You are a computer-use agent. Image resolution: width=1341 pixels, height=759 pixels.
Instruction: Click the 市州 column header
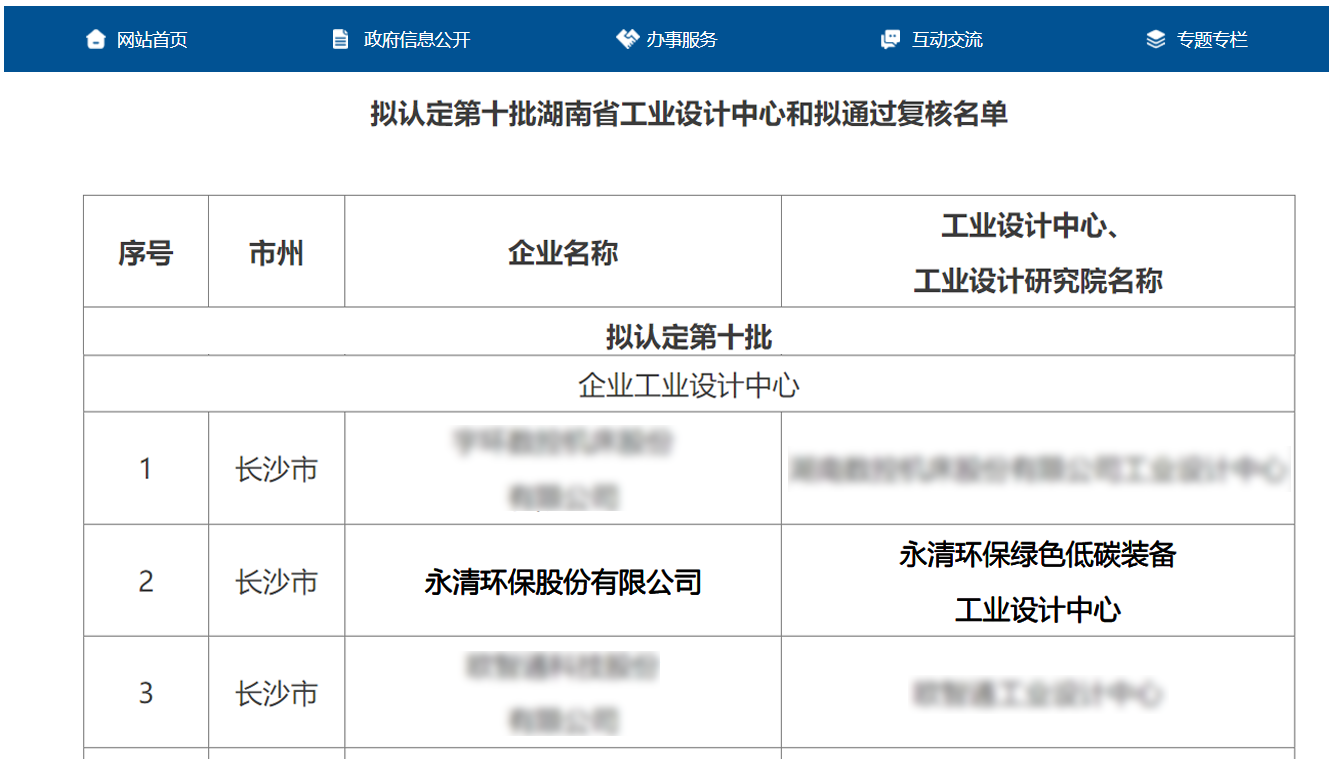click(276, 253)
